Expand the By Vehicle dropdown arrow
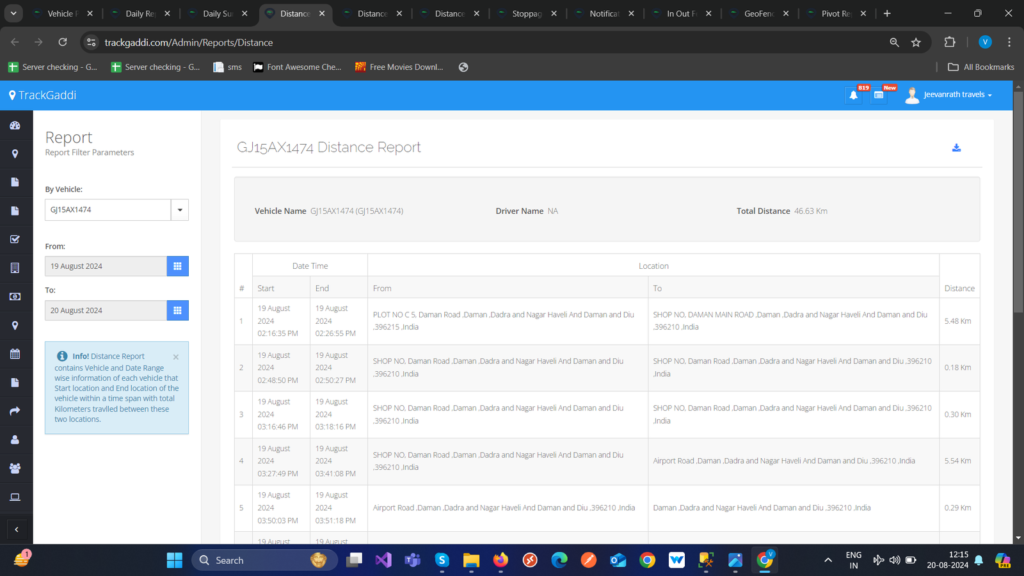This screenshot has width=1024, height=576. point(180,210)
